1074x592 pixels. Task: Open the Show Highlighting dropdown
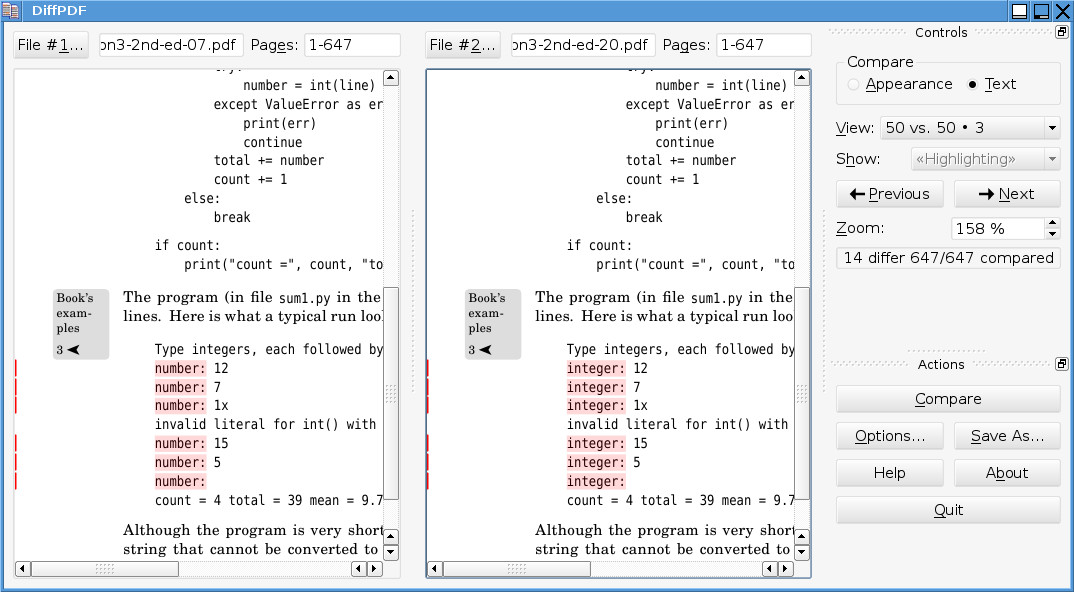click(x=986, y=159)
